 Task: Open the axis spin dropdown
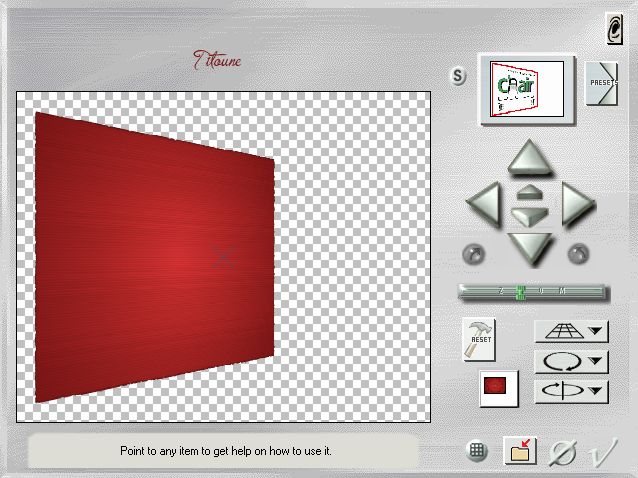571,391
